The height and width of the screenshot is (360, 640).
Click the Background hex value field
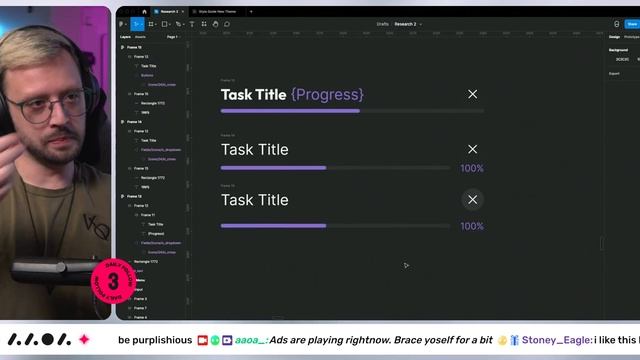[x=622, y=60]
